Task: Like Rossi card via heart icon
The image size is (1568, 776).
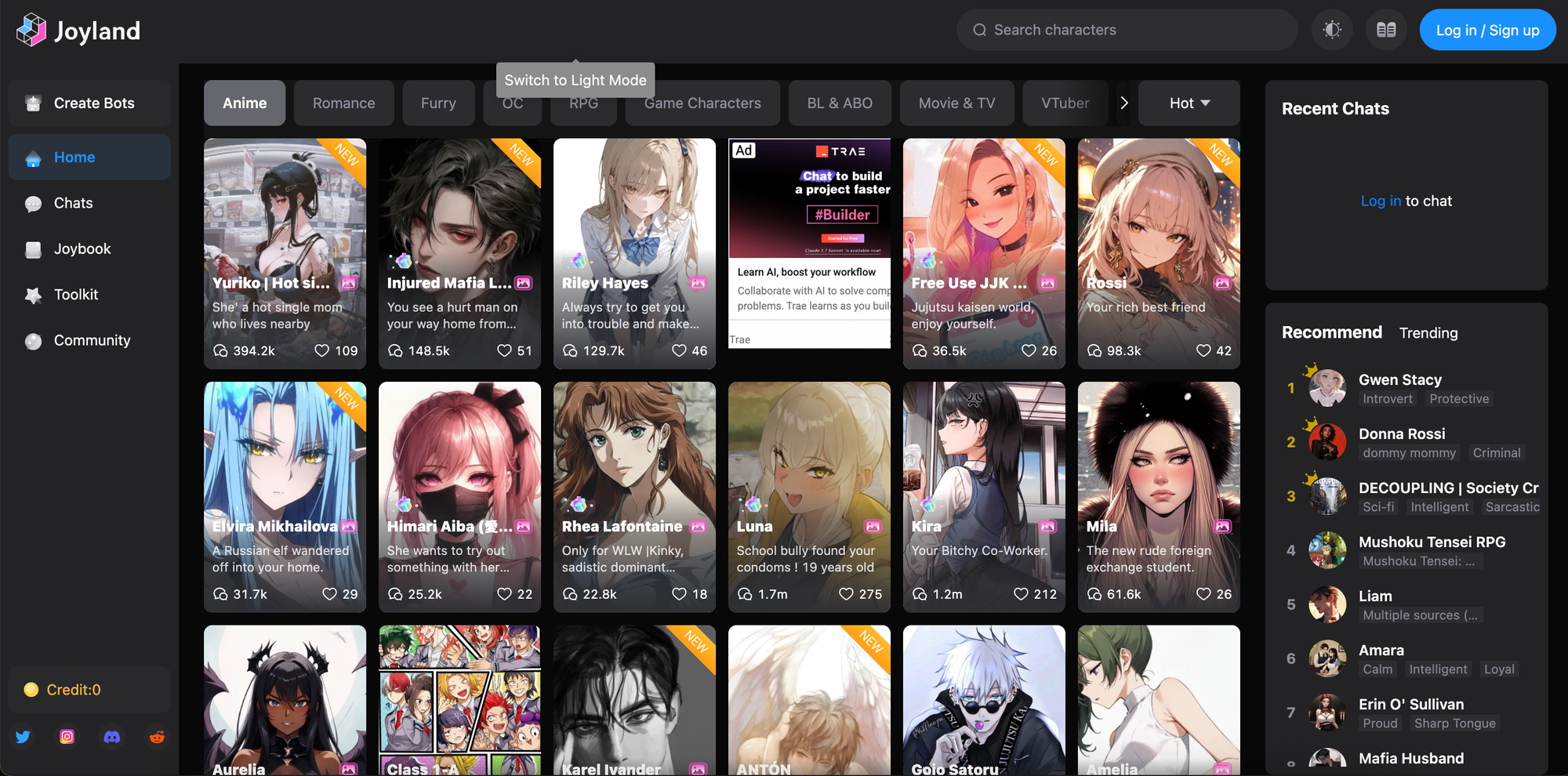Action: [1203, 350]
